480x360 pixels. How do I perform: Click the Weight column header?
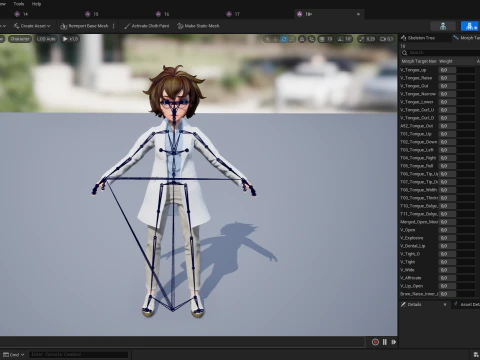(x=446, y=61)
